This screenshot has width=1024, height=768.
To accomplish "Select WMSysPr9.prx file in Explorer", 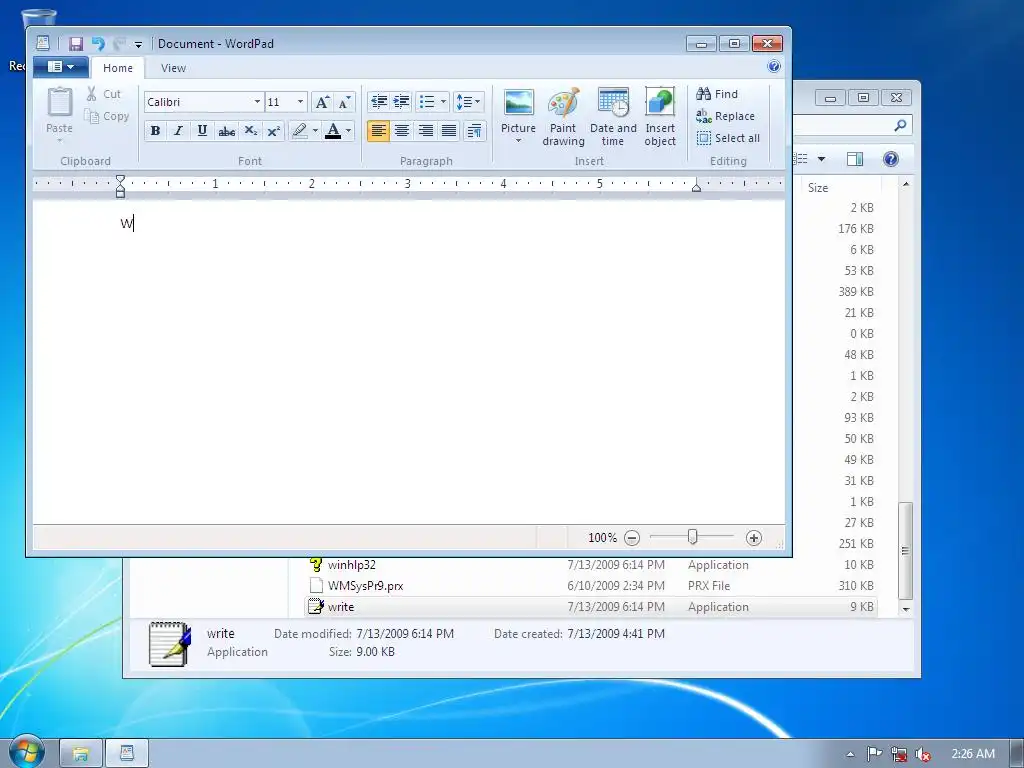I will (592, 586).
